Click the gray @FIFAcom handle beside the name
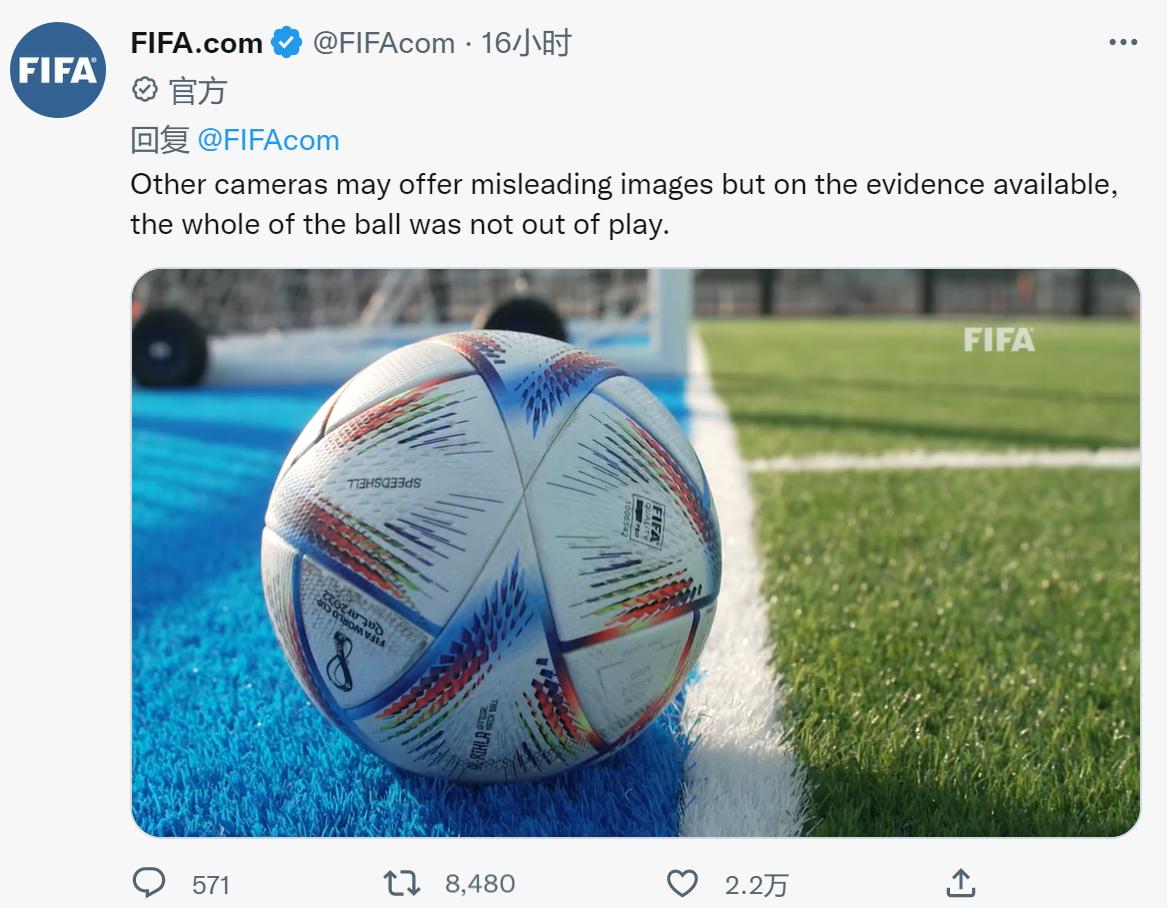The width and height of the screenshot is (1167, 908). pos(384,43)
